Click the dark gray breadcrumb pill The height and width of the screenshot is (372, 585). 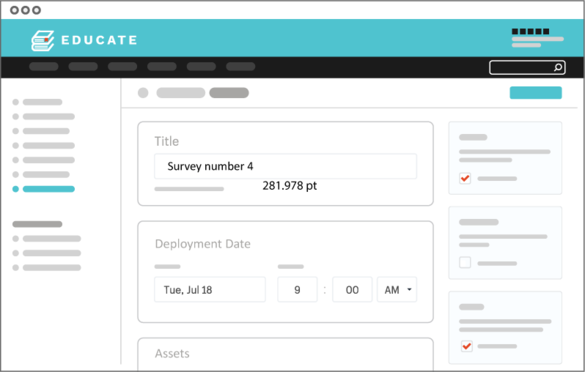(x=229, y=93)
